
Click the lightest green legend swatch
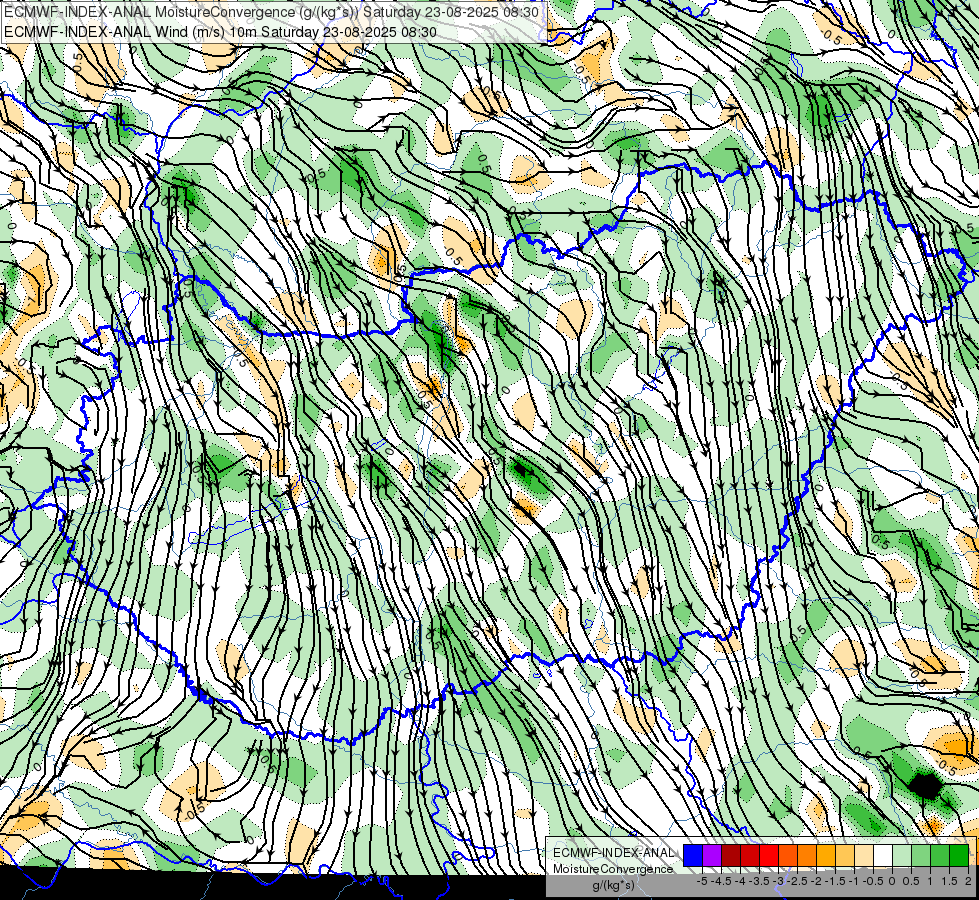tap(902, 855)
